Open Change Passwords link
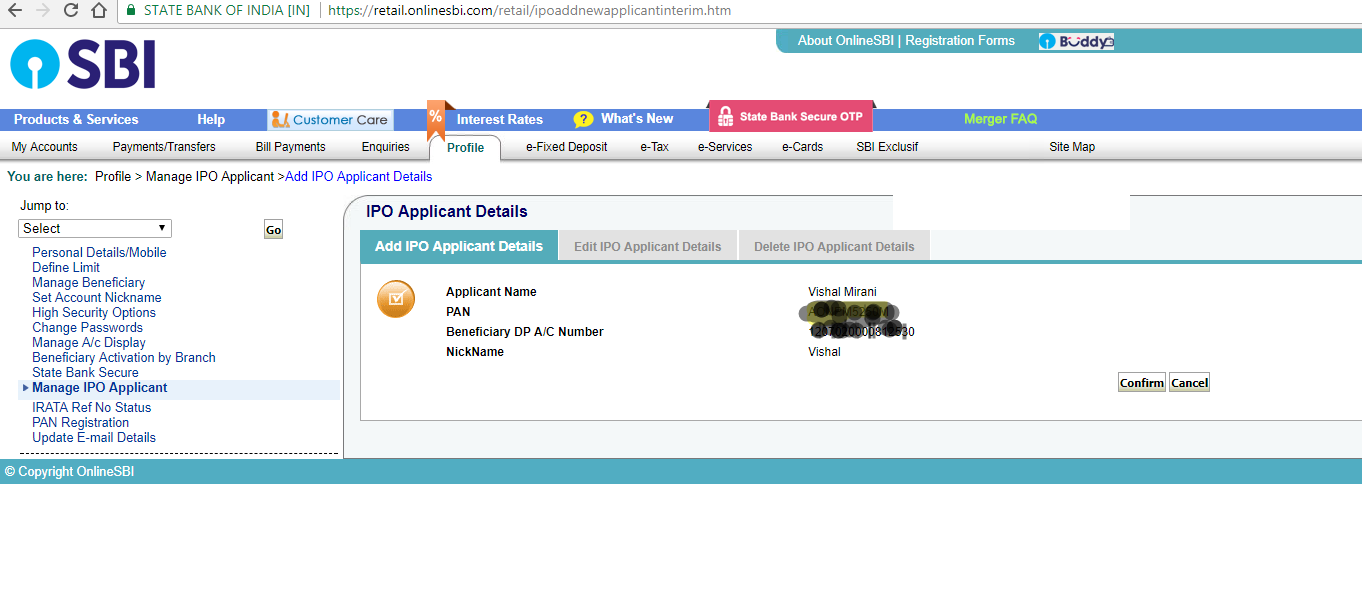The width and height of the screenshot is (1362, 606). pos(87,328)
